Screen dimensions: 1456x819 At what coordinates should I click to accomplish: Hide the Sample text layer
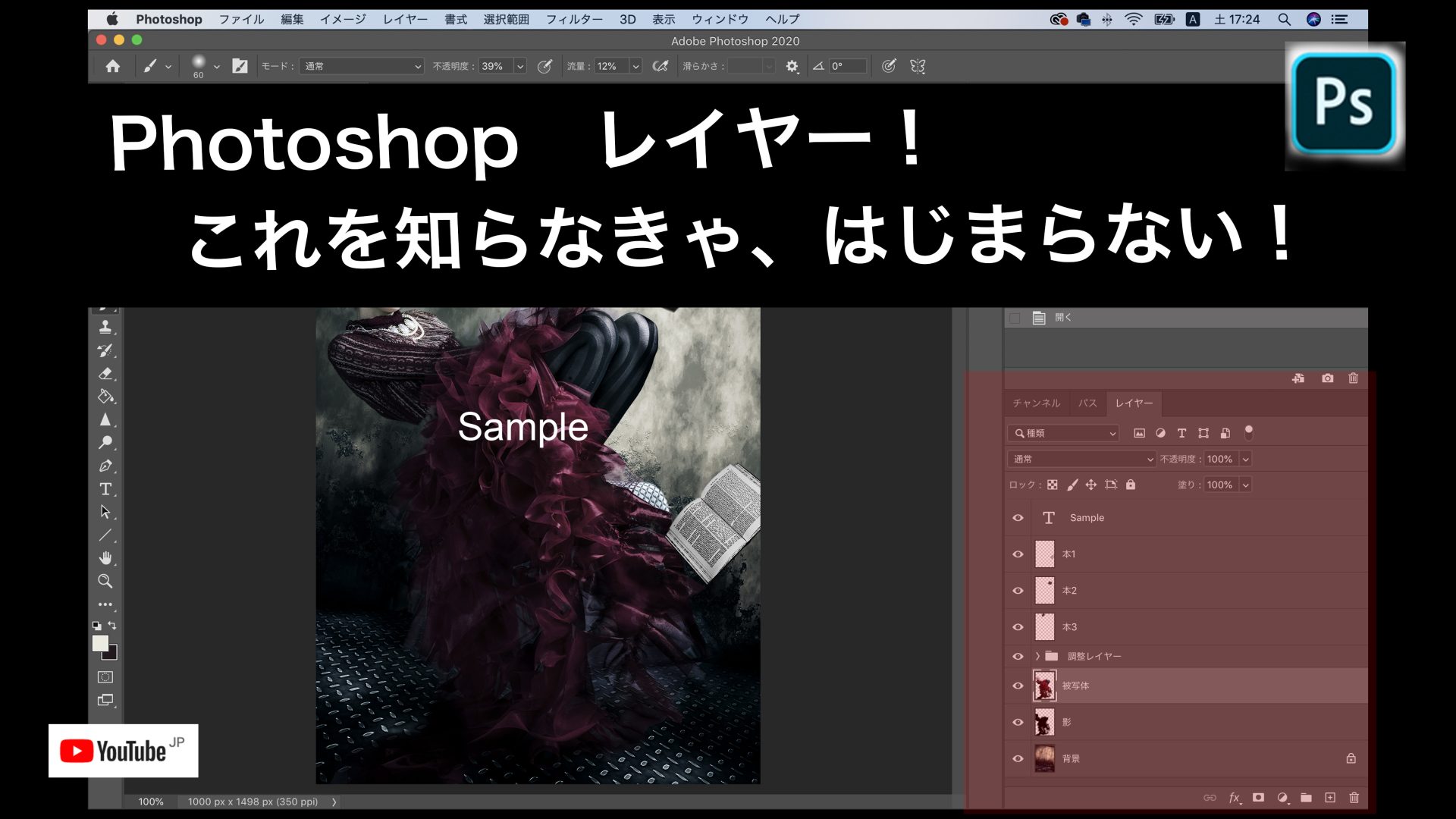[x=1018, y=518]
